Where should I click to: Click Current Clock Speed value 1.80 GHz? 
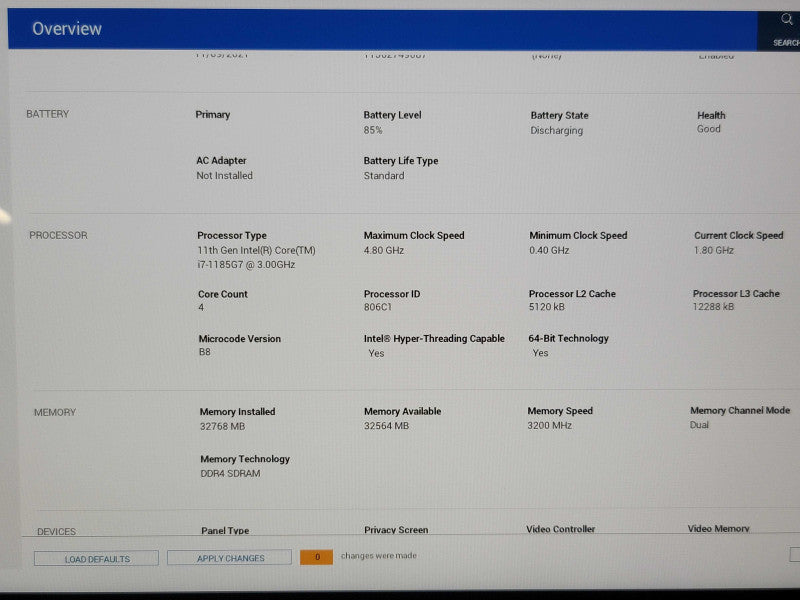(x=714, y=251)
